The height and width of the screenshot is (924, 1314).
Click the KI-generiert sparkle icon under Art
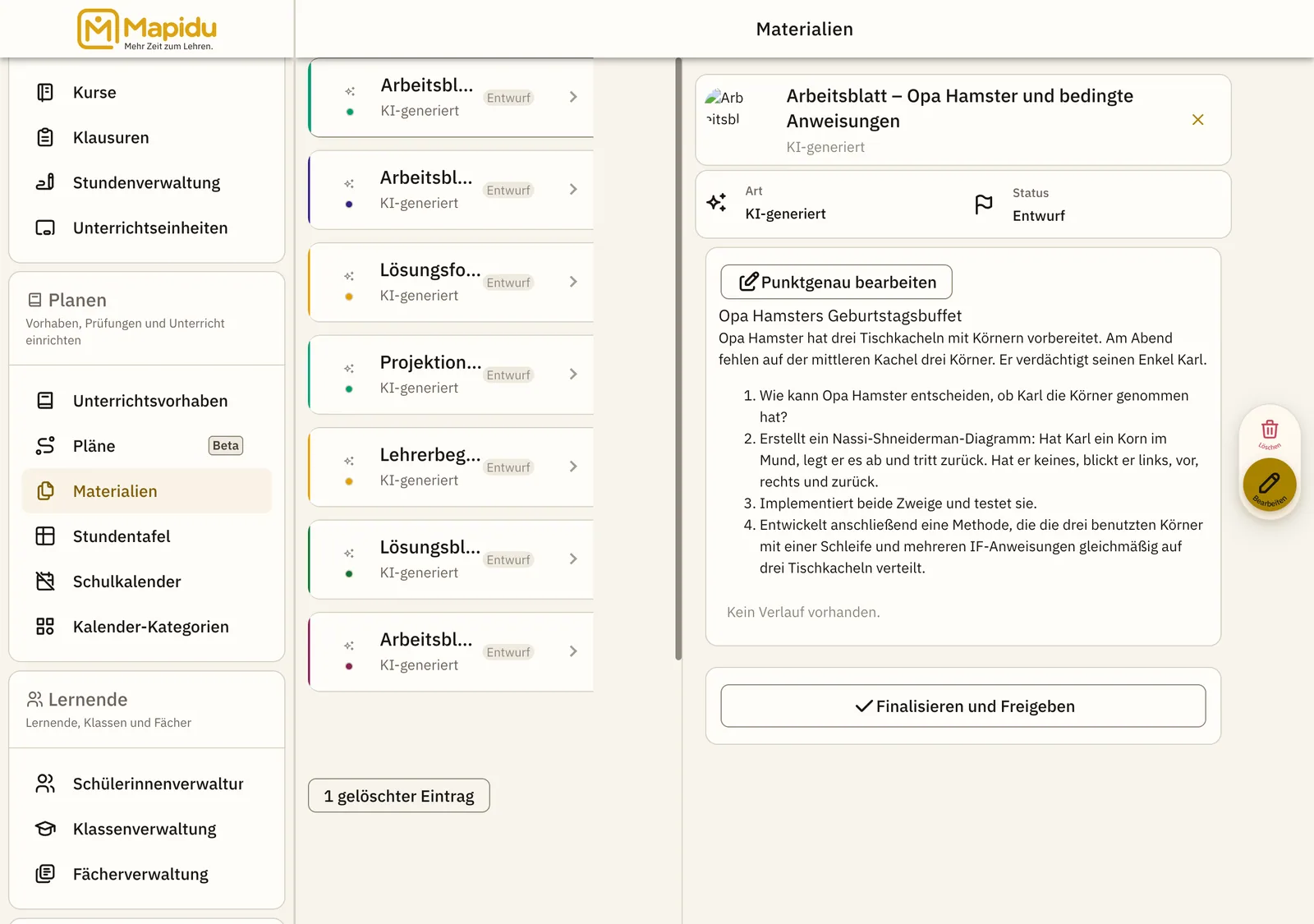coord(717,202)
